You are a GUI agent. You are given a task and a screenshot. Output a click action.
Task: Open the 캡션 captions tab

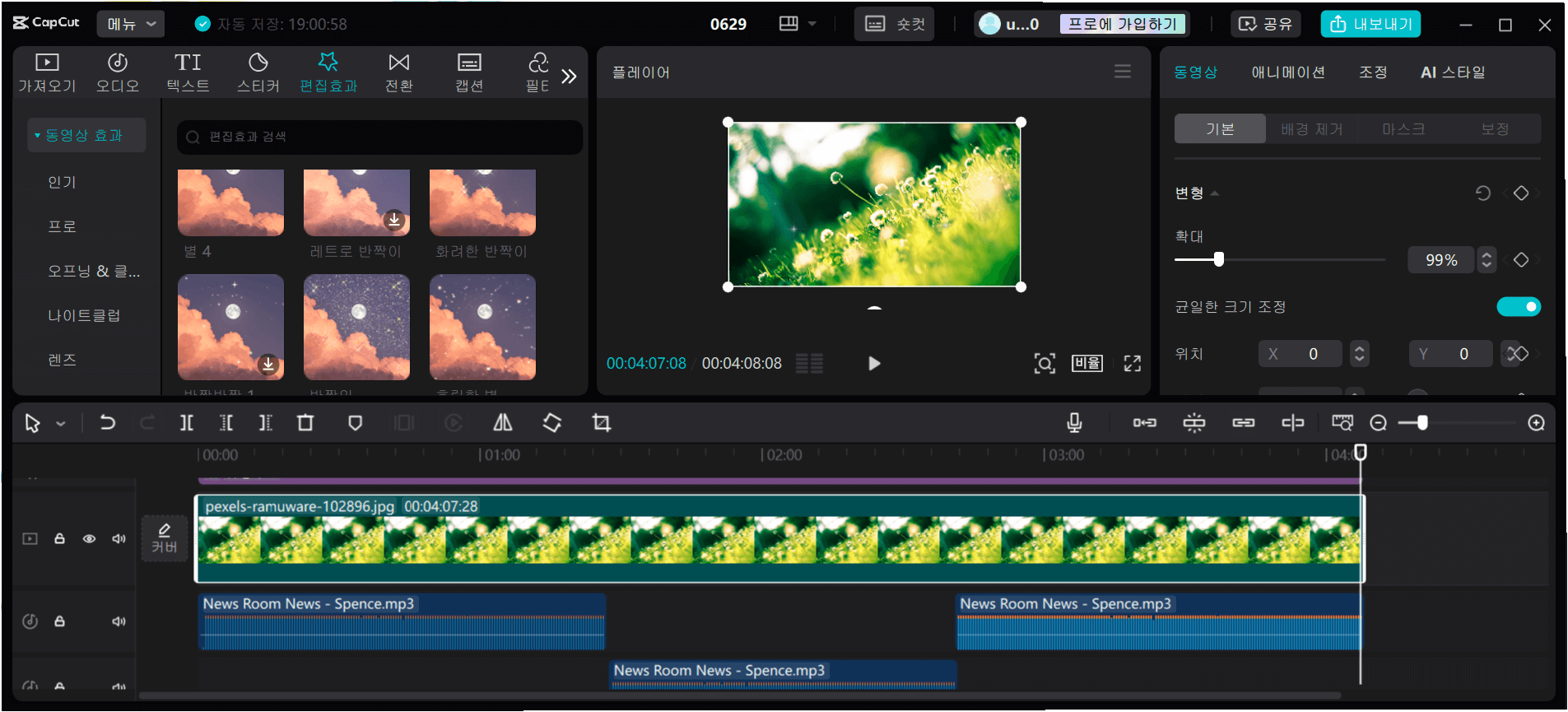click(x=469, y=72)
